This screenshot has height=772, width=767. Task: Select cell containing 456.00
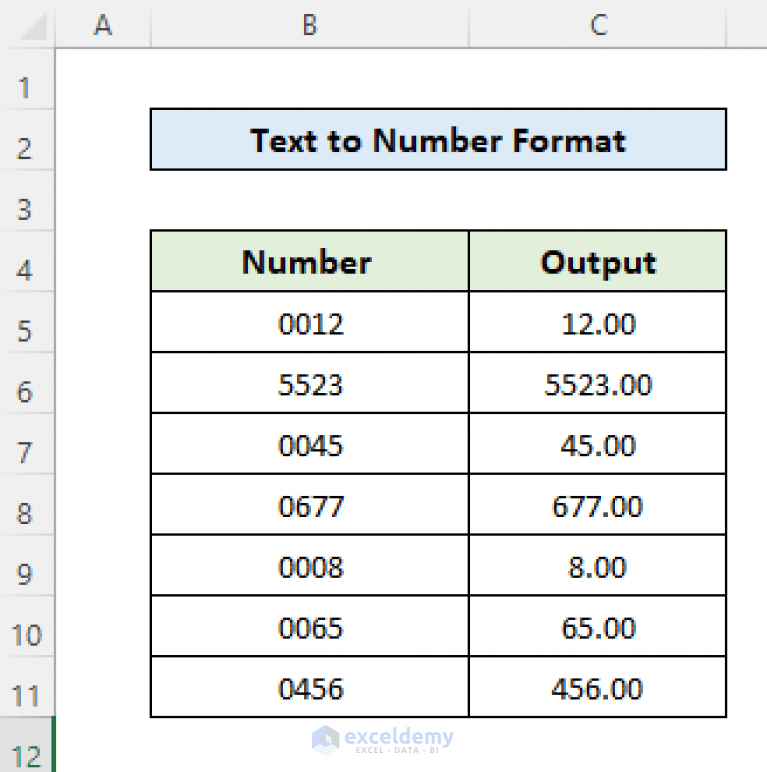(598, 687)
